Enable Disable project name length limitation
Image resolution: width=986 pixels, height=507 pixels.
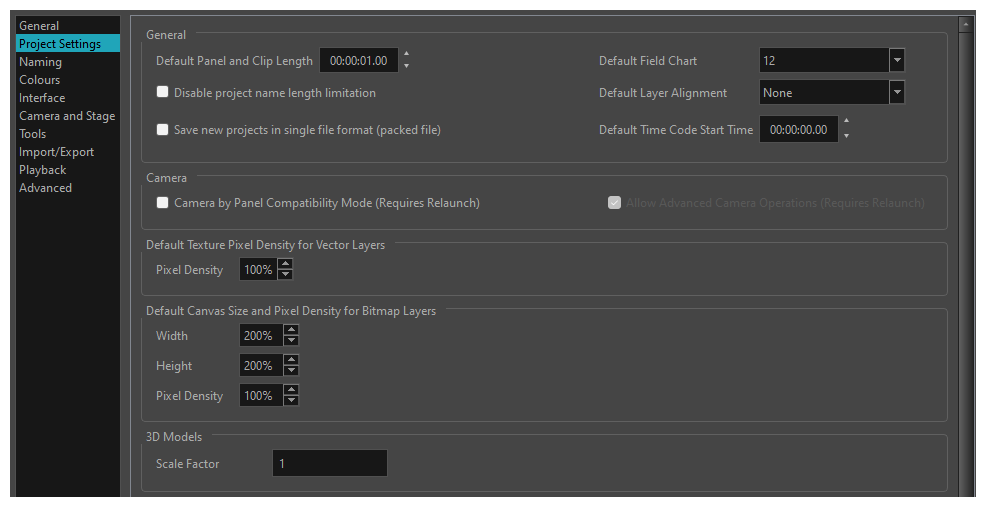click(x=163, y=92)
